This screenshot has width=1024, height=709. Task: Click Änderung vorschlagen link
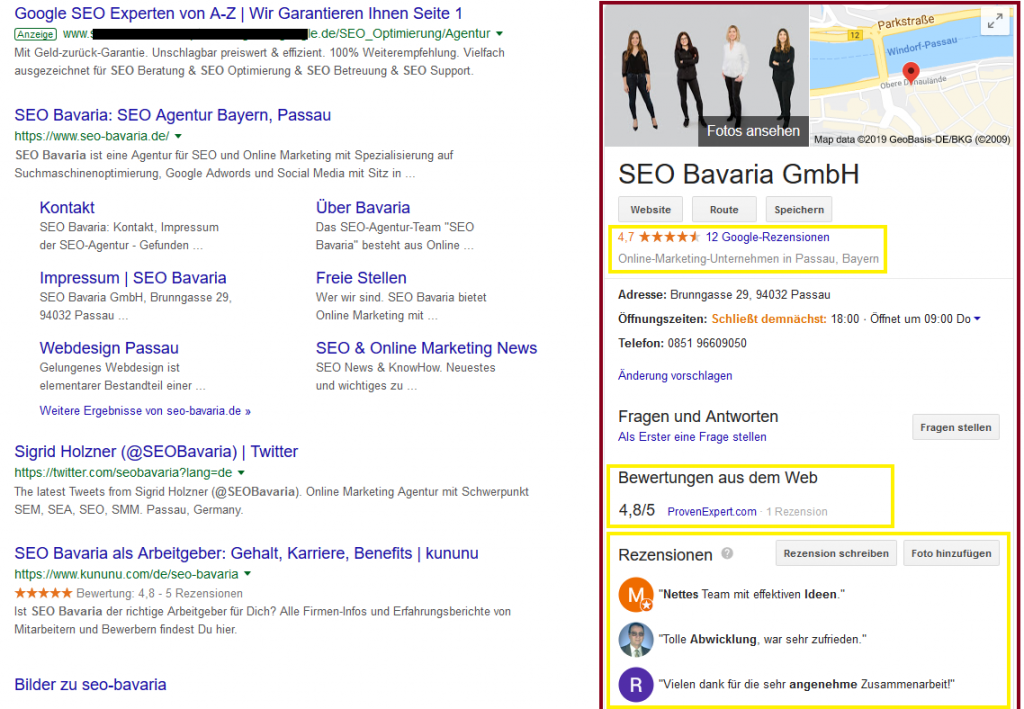675,375
